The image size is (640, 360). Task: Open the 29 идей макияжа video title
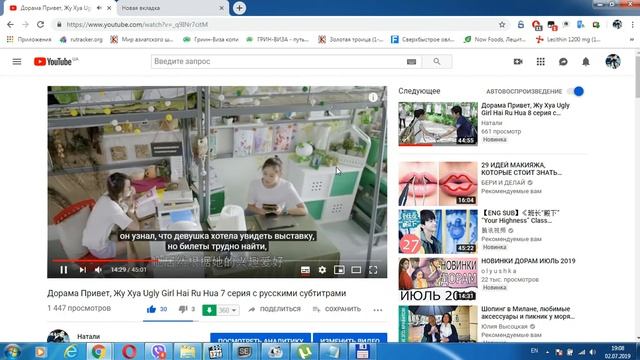pos(521,169)
